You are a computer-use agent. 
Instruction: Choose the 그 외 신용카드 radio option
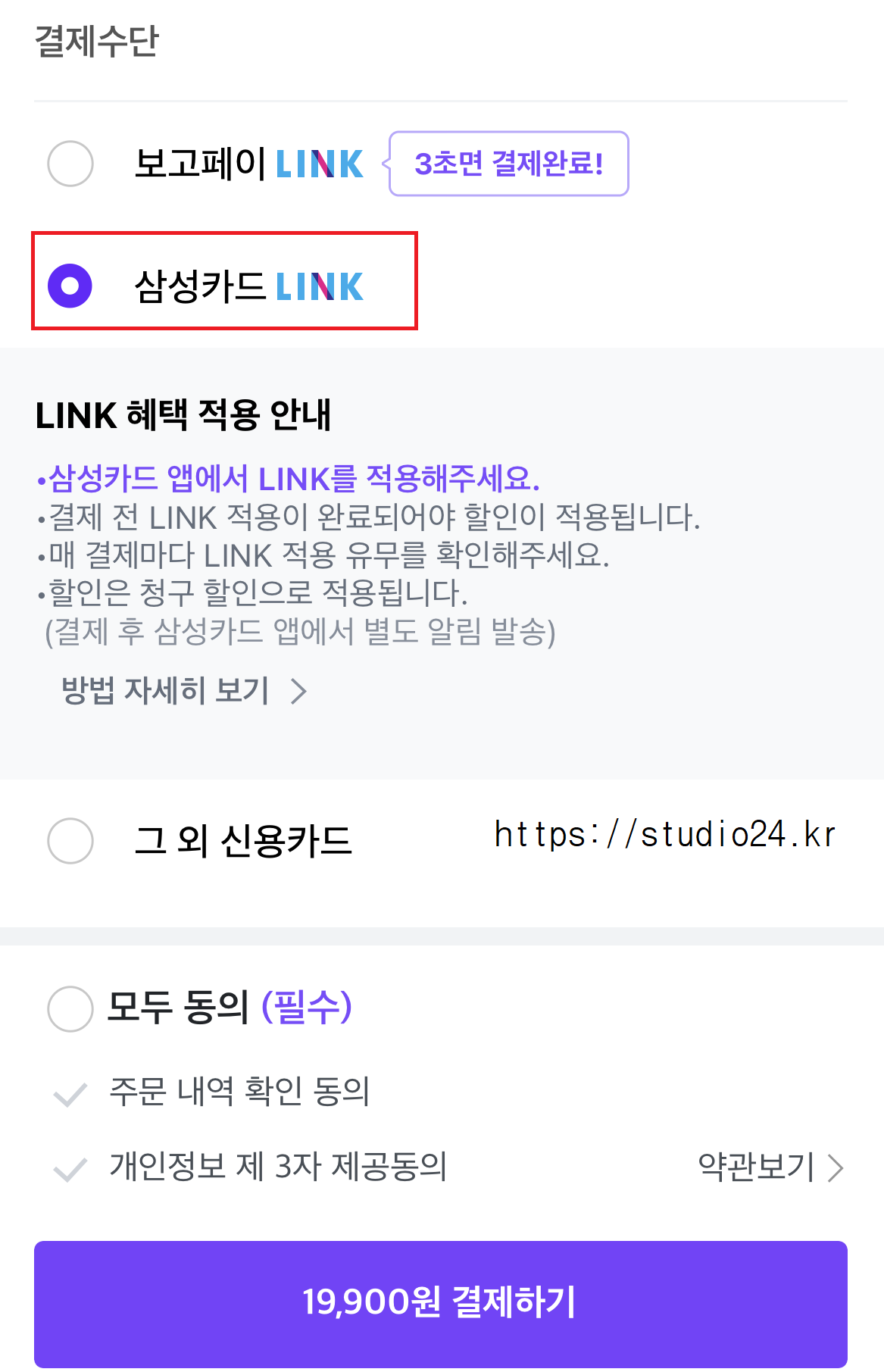point(70,840)
